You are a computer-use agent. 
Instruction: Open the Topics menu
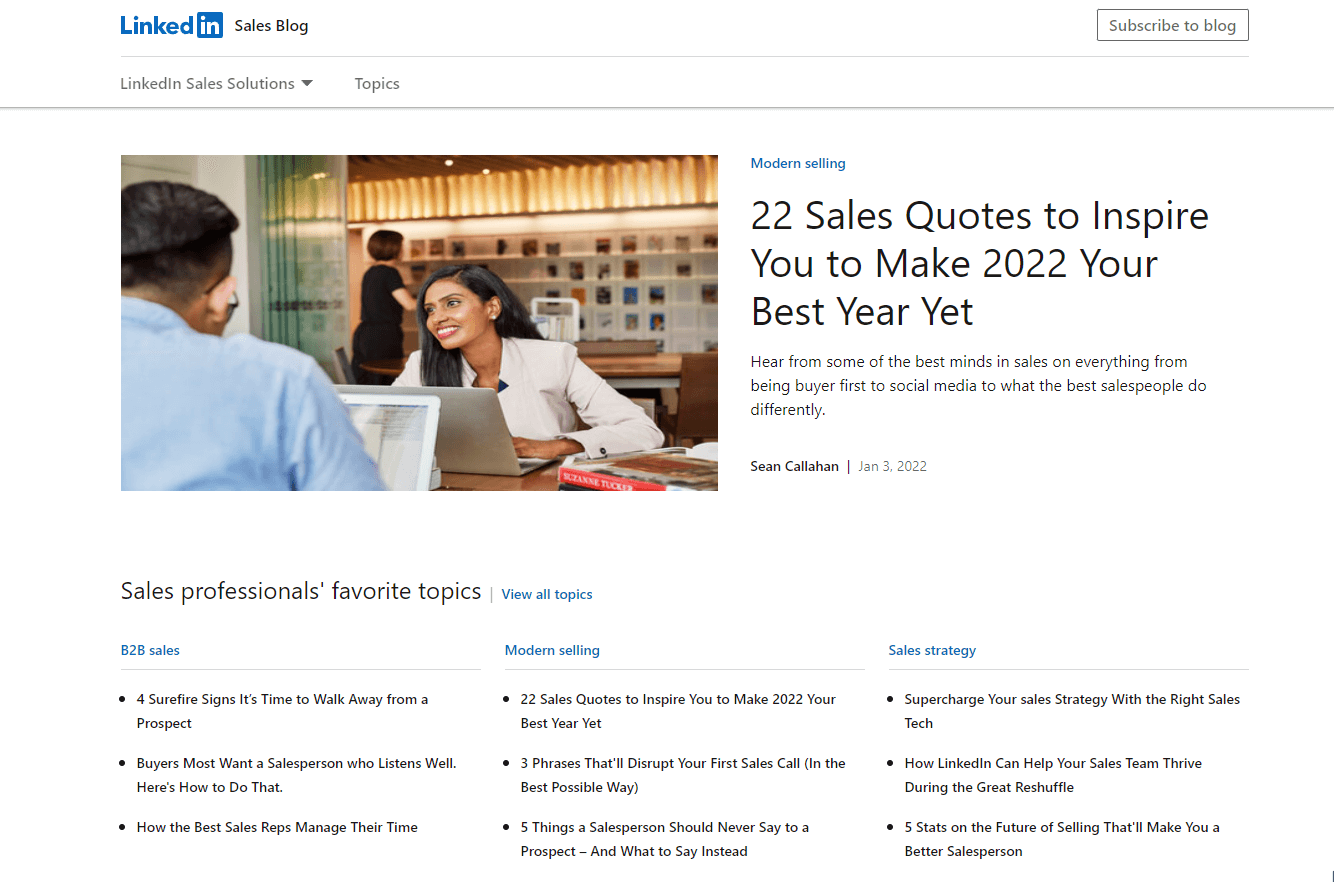377,83
